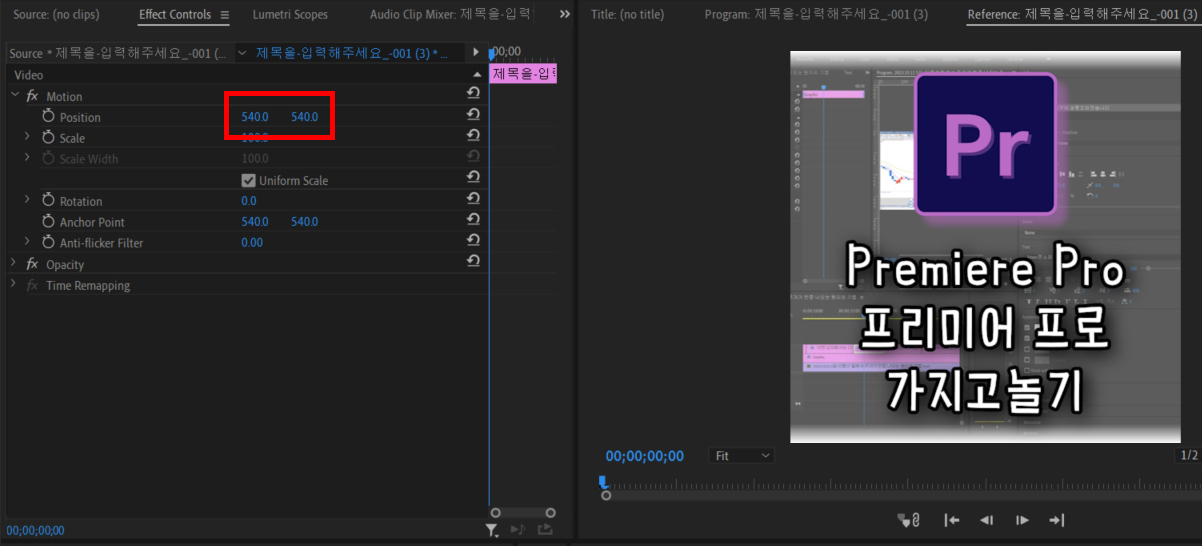Toggle animation stopwatch for Position
This screenshot has height=546, width=1202.
point(48,117)
